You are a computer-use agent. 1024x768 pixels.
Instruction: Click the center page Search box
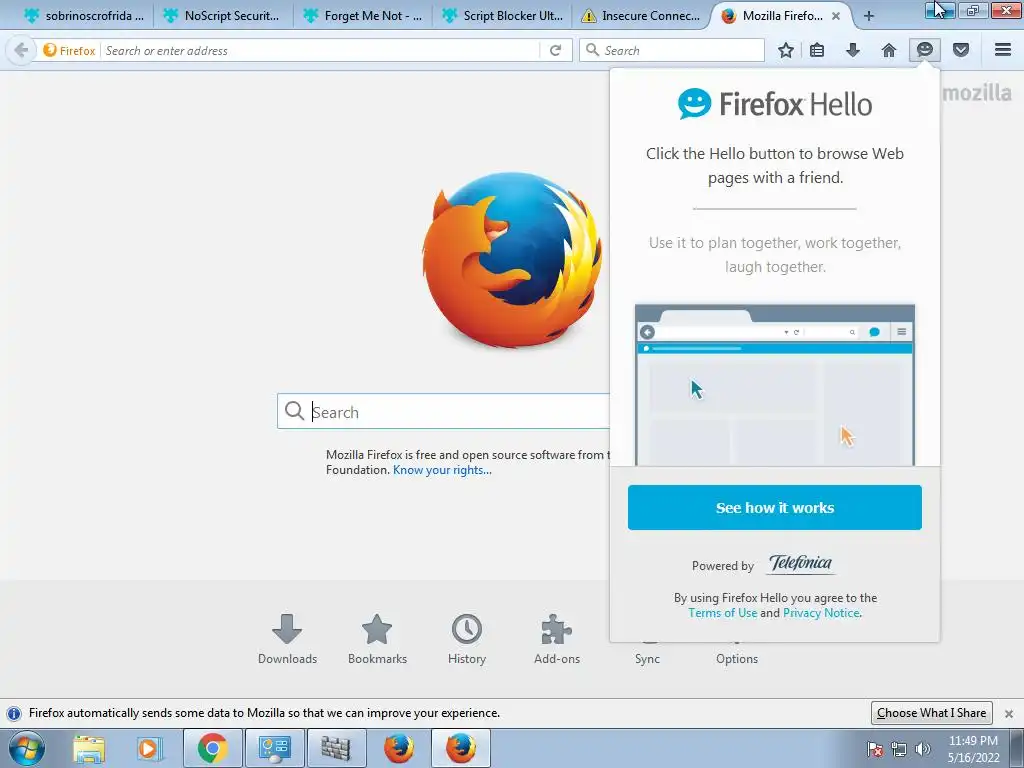coord(443,411)
